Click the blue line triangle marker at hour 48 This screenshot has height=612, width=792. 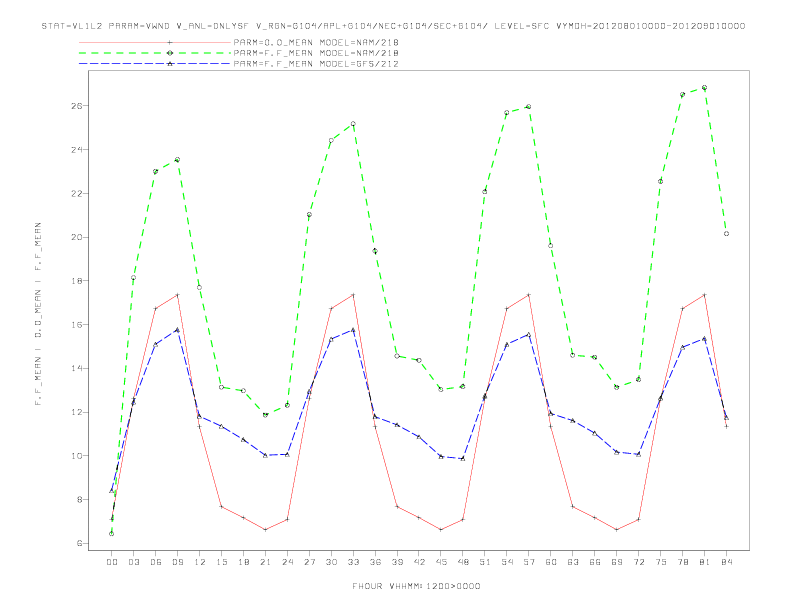pyautogui.click(x=463, y=458)
